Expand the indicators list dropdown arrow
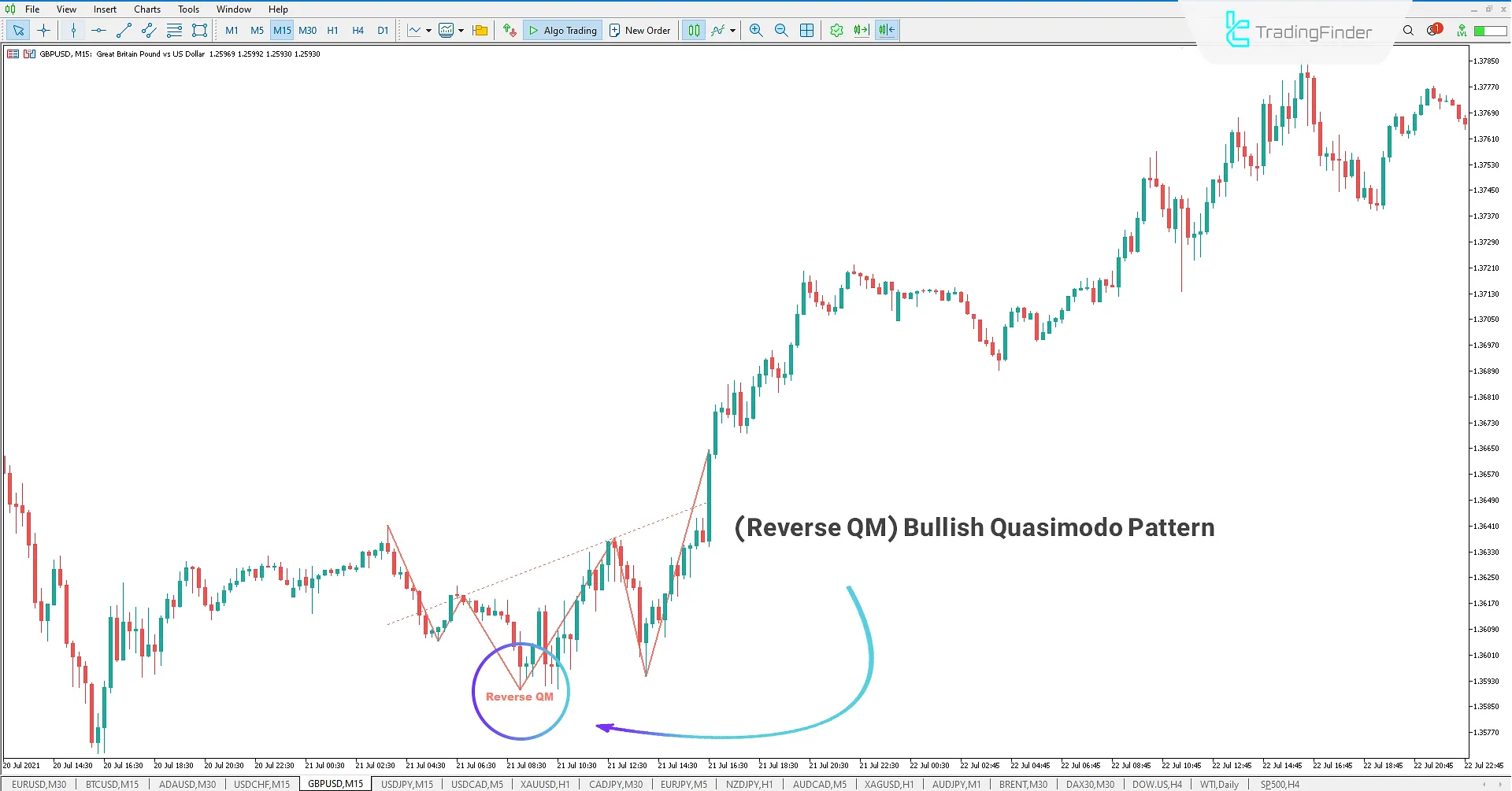This screenshot has height=791, width=1512. [732, 31]
